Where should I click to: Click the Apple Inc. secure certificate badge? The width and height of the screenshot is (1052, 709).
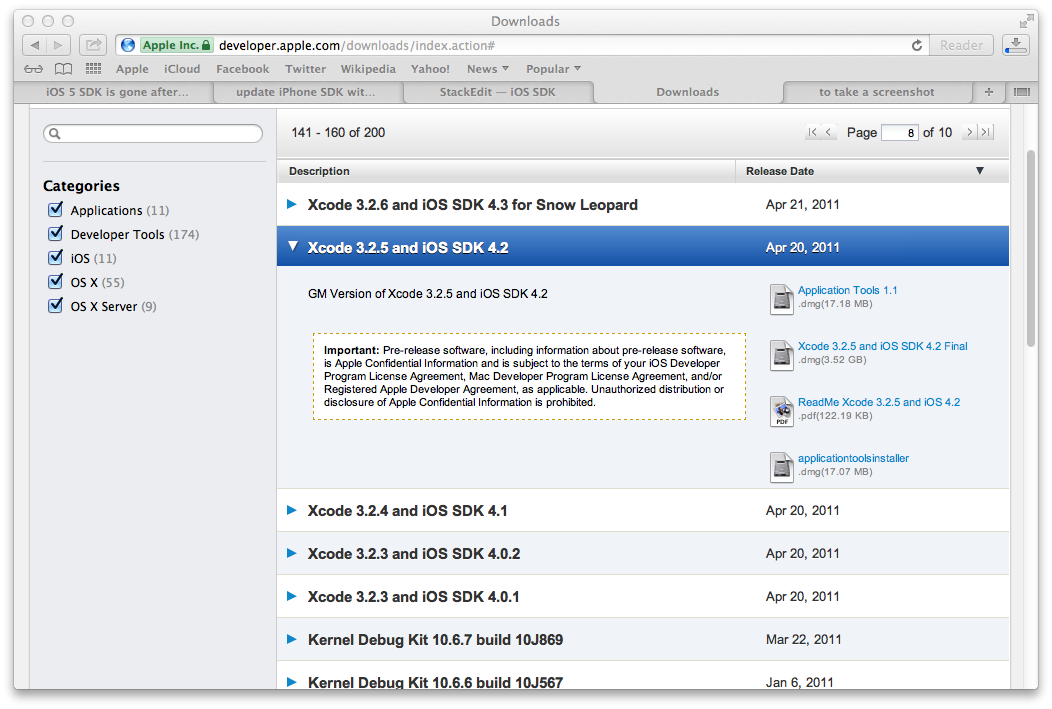176,45
